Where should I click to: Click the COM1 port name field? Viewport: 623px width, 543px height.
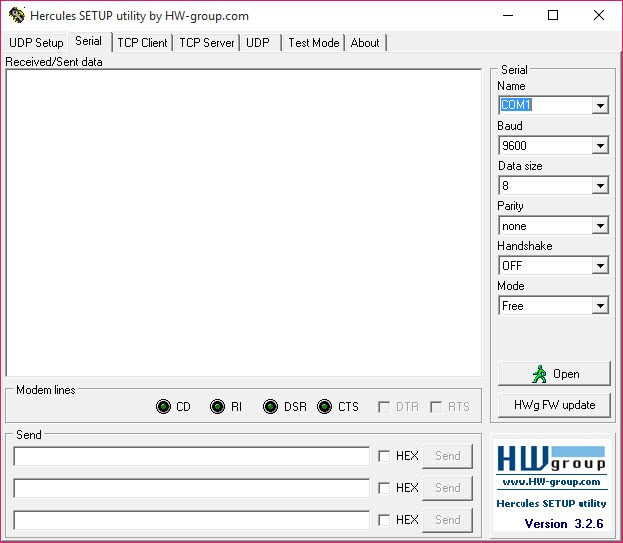545,105
